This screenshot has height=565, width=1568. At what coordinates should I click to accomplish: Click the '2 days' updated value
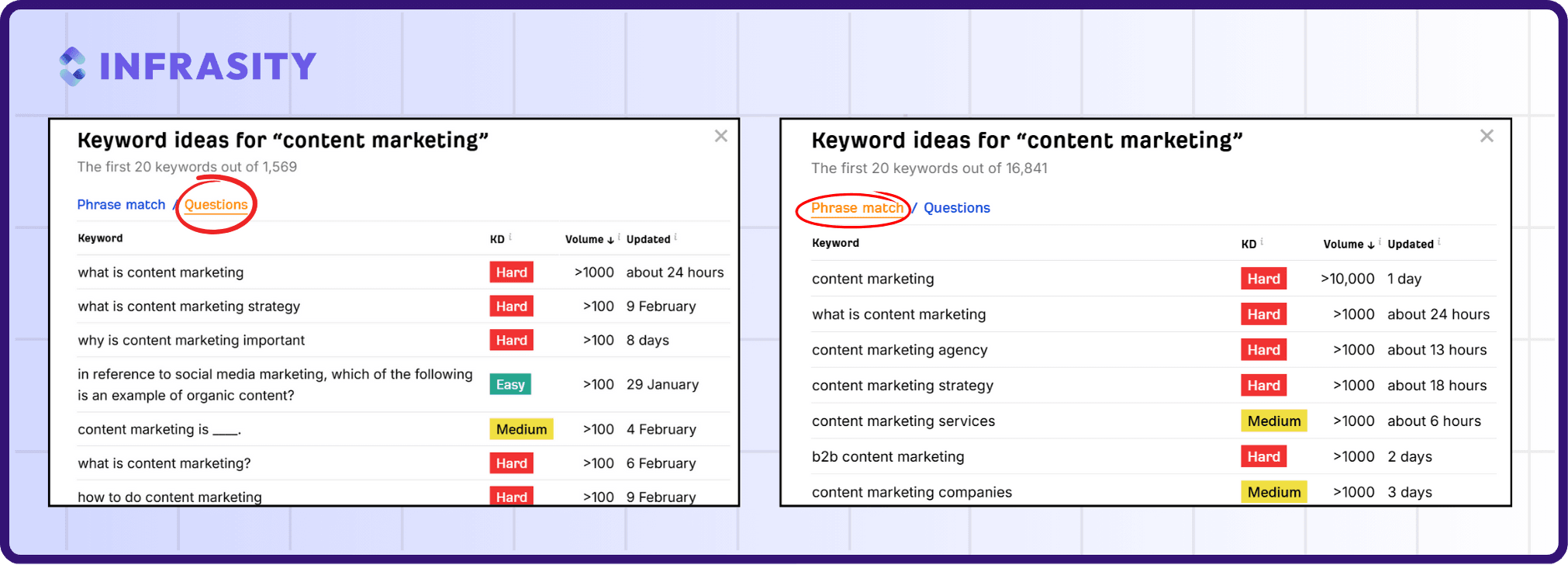[x=1410, y=457]
